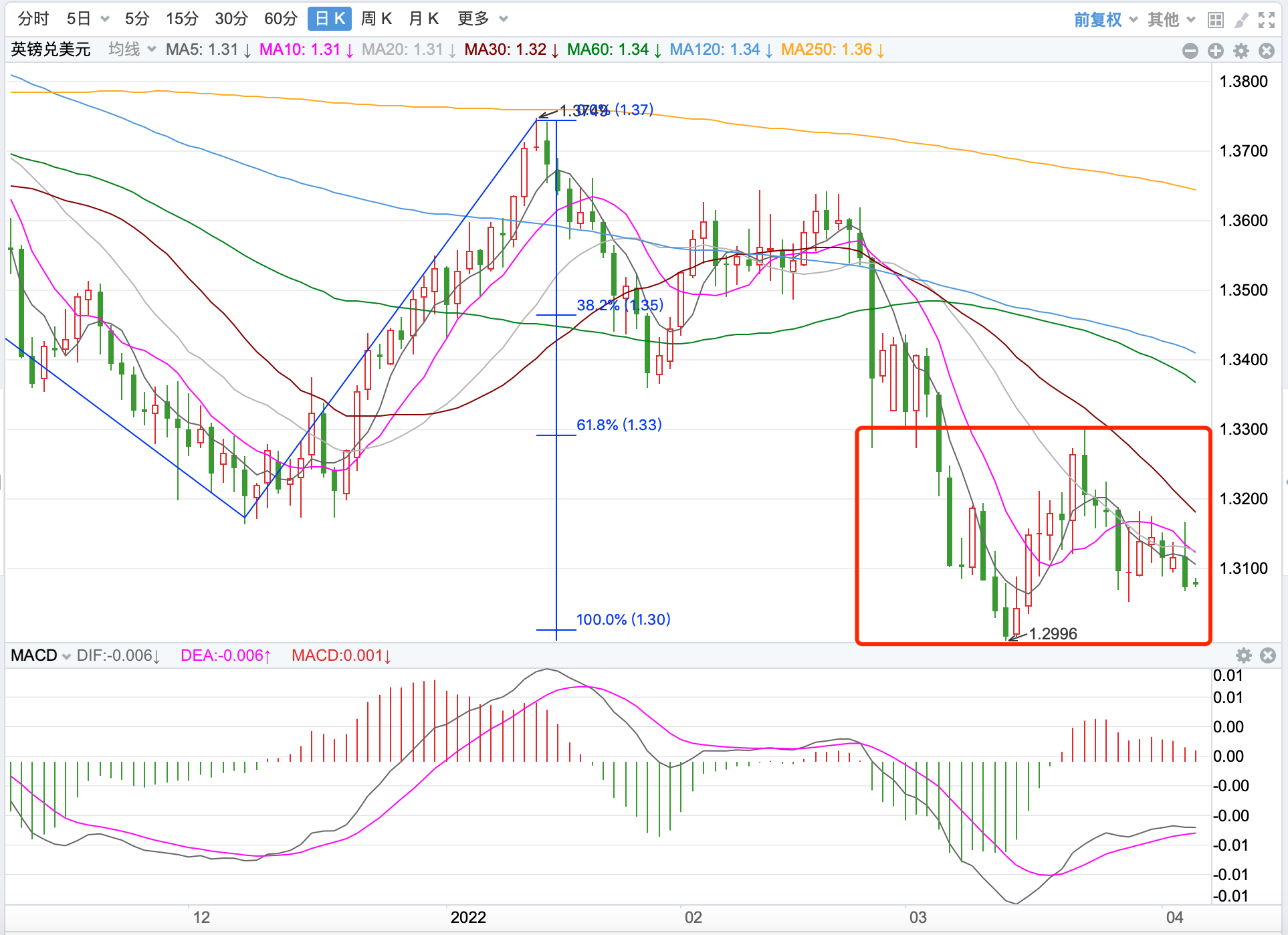Screen dimensions: 1288x935
Task: Remove the moving average indicator overlay
Action: click(1266, 51)
